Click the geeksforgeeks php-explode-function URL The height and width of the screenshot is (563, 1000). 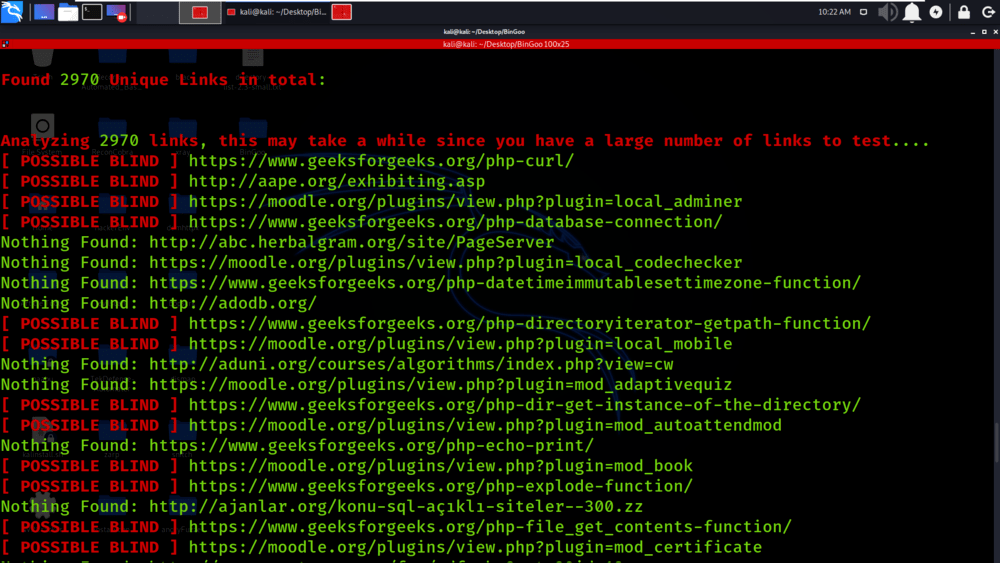pos(440,486)
